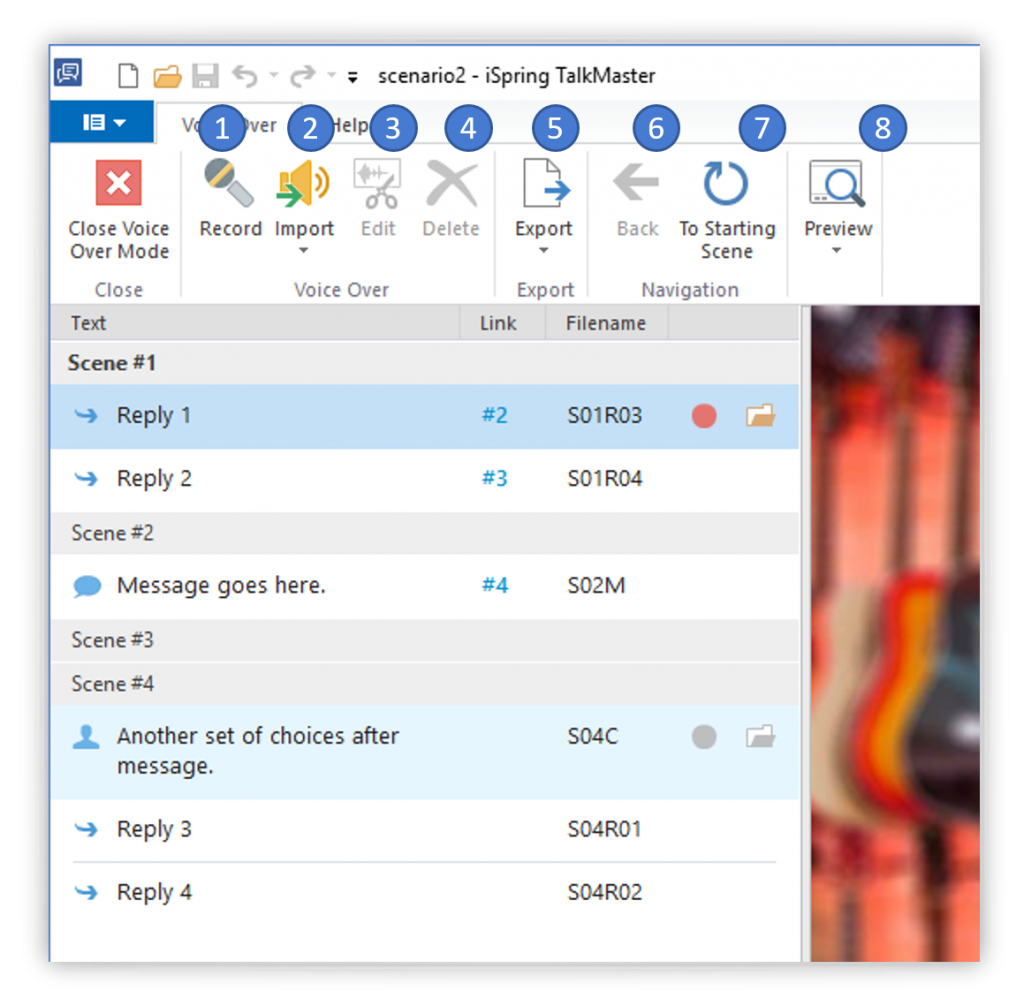Click the Import audio speaker icon

coord(304,184)
